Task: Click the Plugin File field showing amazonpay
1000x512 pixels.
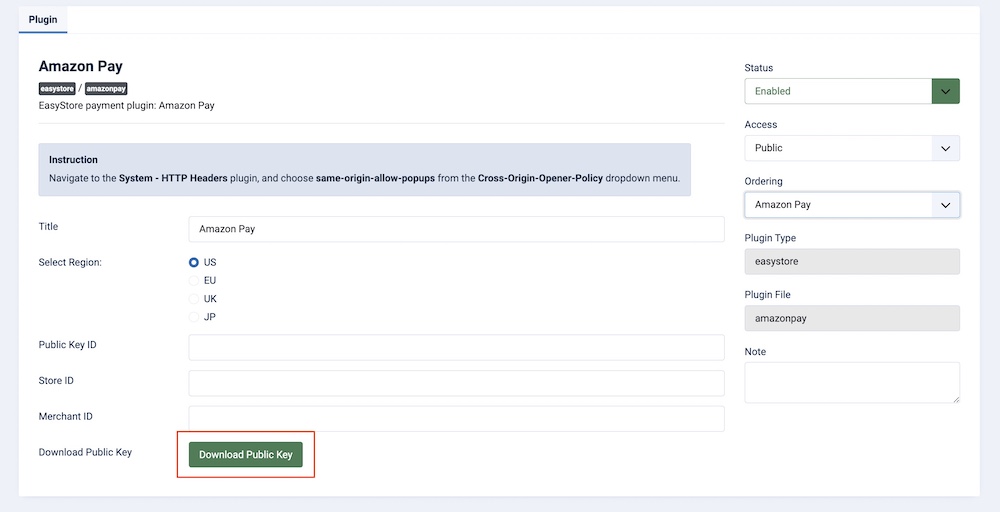Action: (852, 318)
